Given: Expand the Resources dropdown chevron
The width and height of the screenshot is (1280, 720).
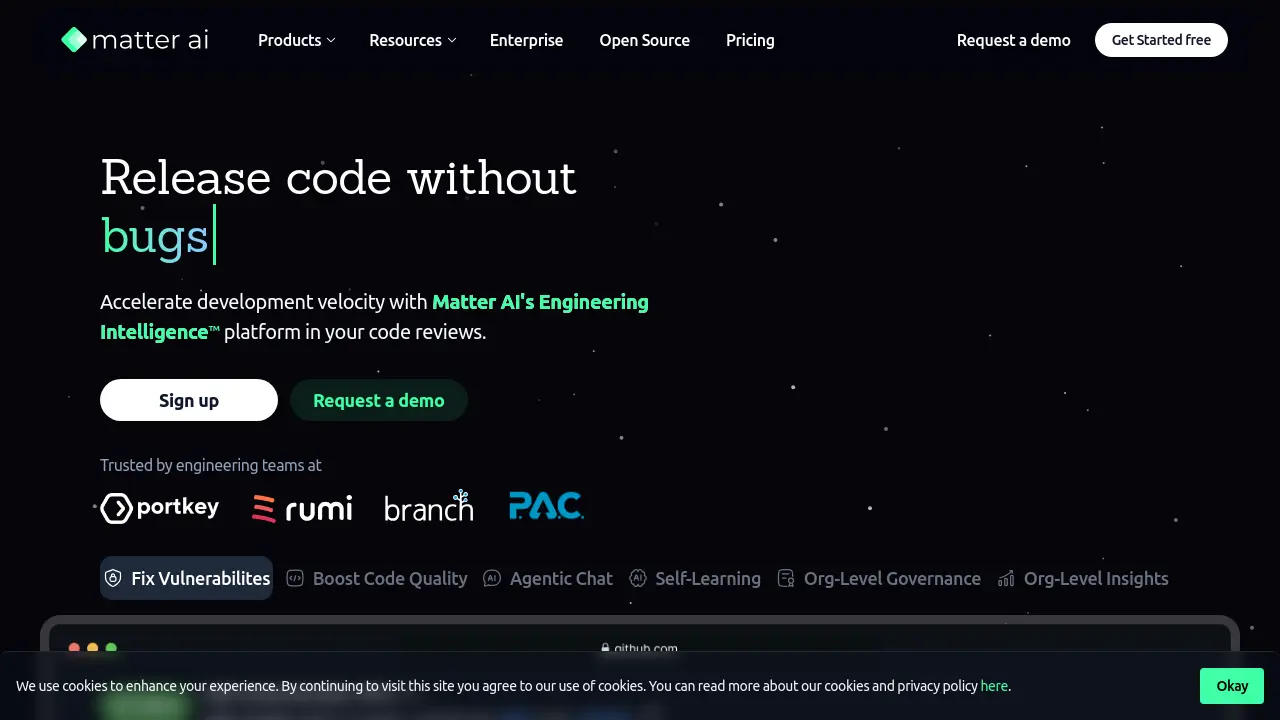Looking at the screenshot, I should (452, 41).
